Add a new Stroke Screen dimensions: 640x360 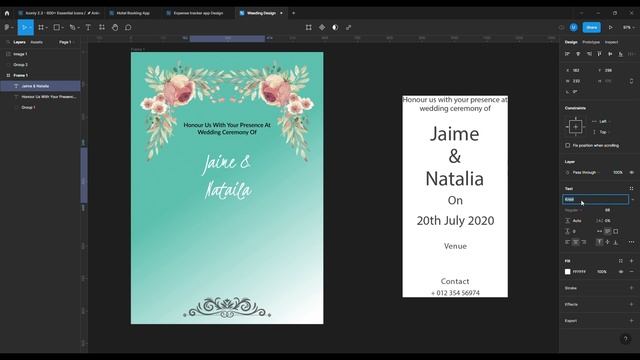(631, 288)
